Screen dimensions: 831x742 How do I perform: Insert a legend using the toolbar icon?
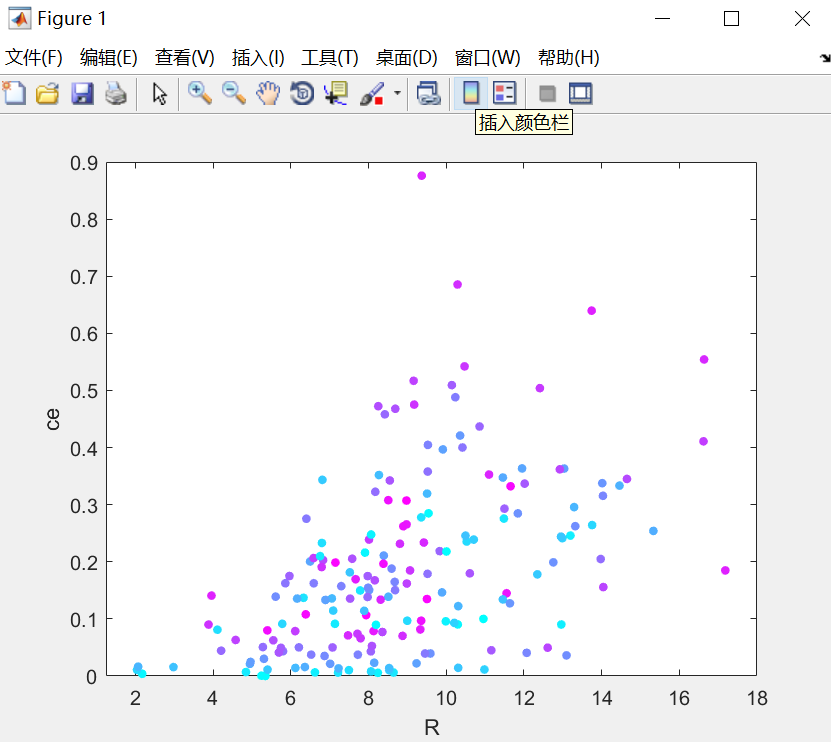[x=504, y=93]
